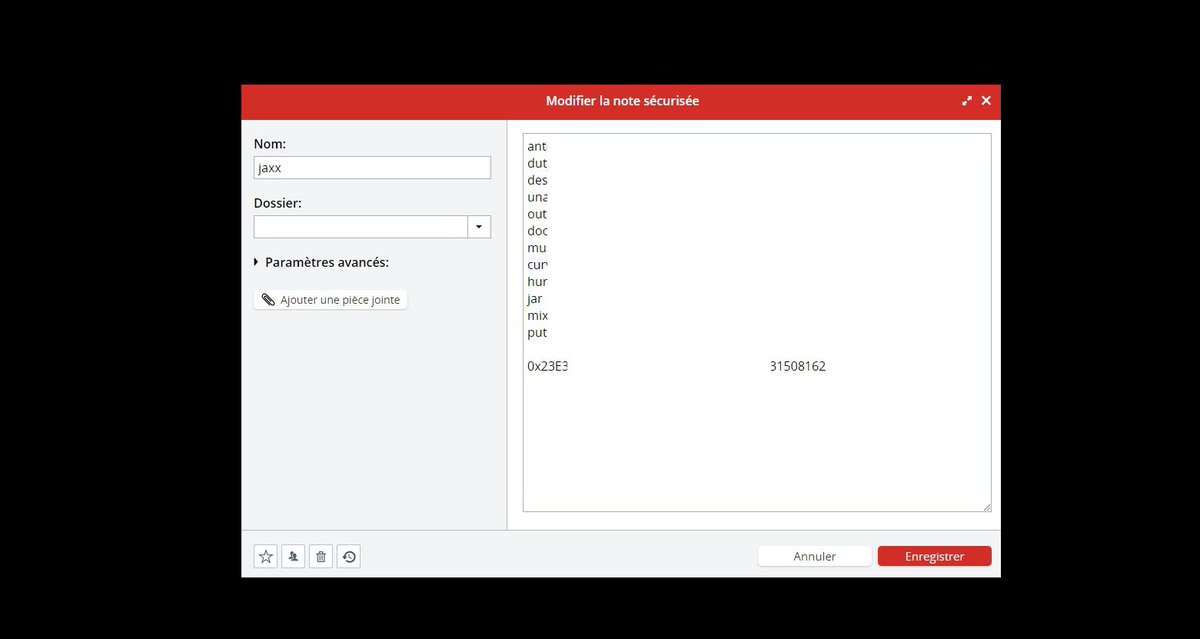The image size is (1200, 639).
Task: Click the share note person icon
Action: click(x=293, y=557)
